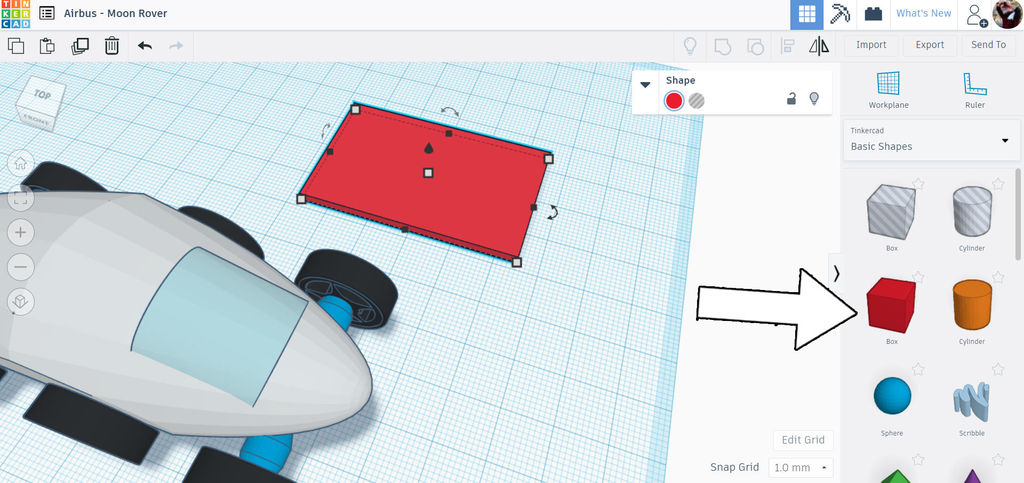The image size is (1024, 483).
Task: Click the Paste tool in toolbar
Action: pyautogui.click(x=47, y=46)
